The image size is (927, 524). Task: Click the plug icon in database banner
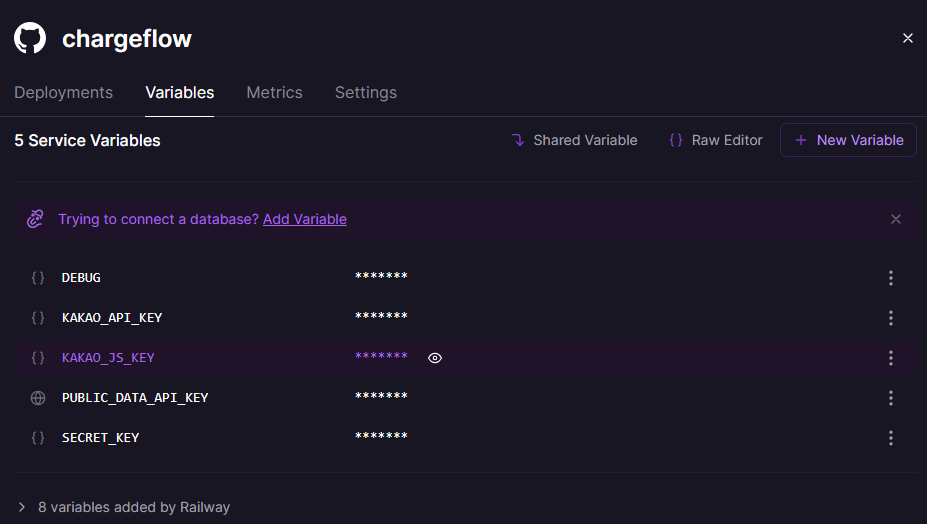(35, 219)
